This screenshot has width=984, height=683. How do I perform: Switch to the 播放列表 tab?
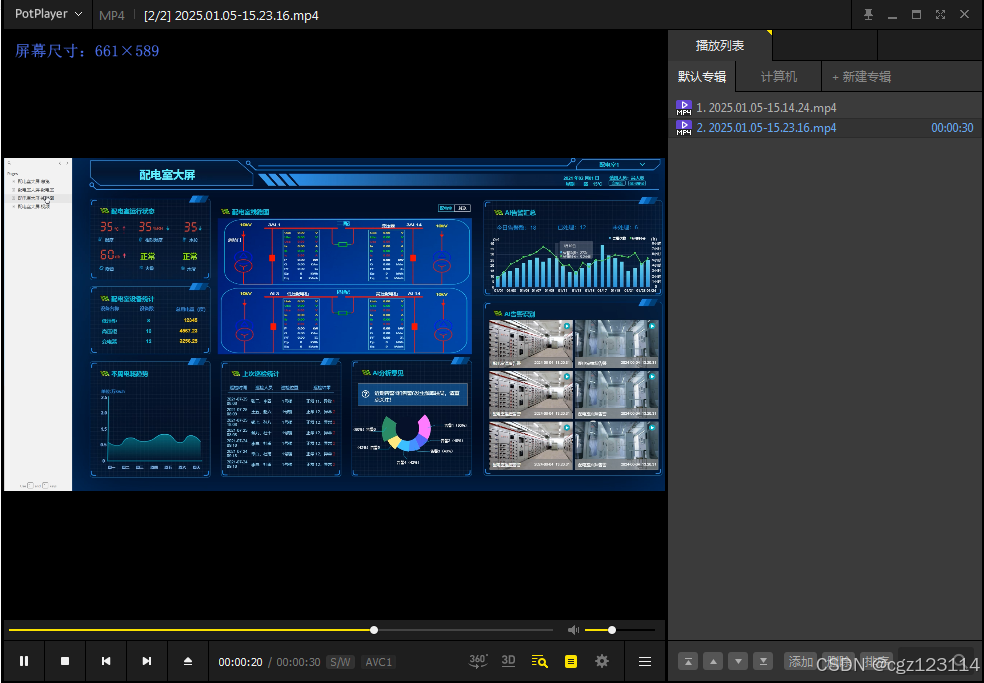click(720, 45)
